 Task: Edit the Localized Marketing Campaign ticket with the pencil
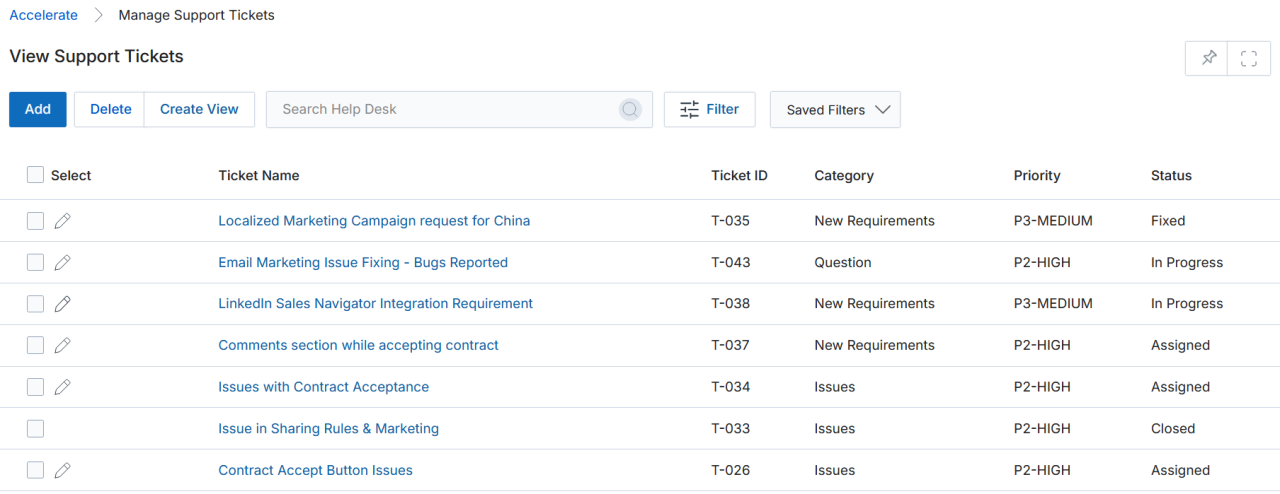63,221
